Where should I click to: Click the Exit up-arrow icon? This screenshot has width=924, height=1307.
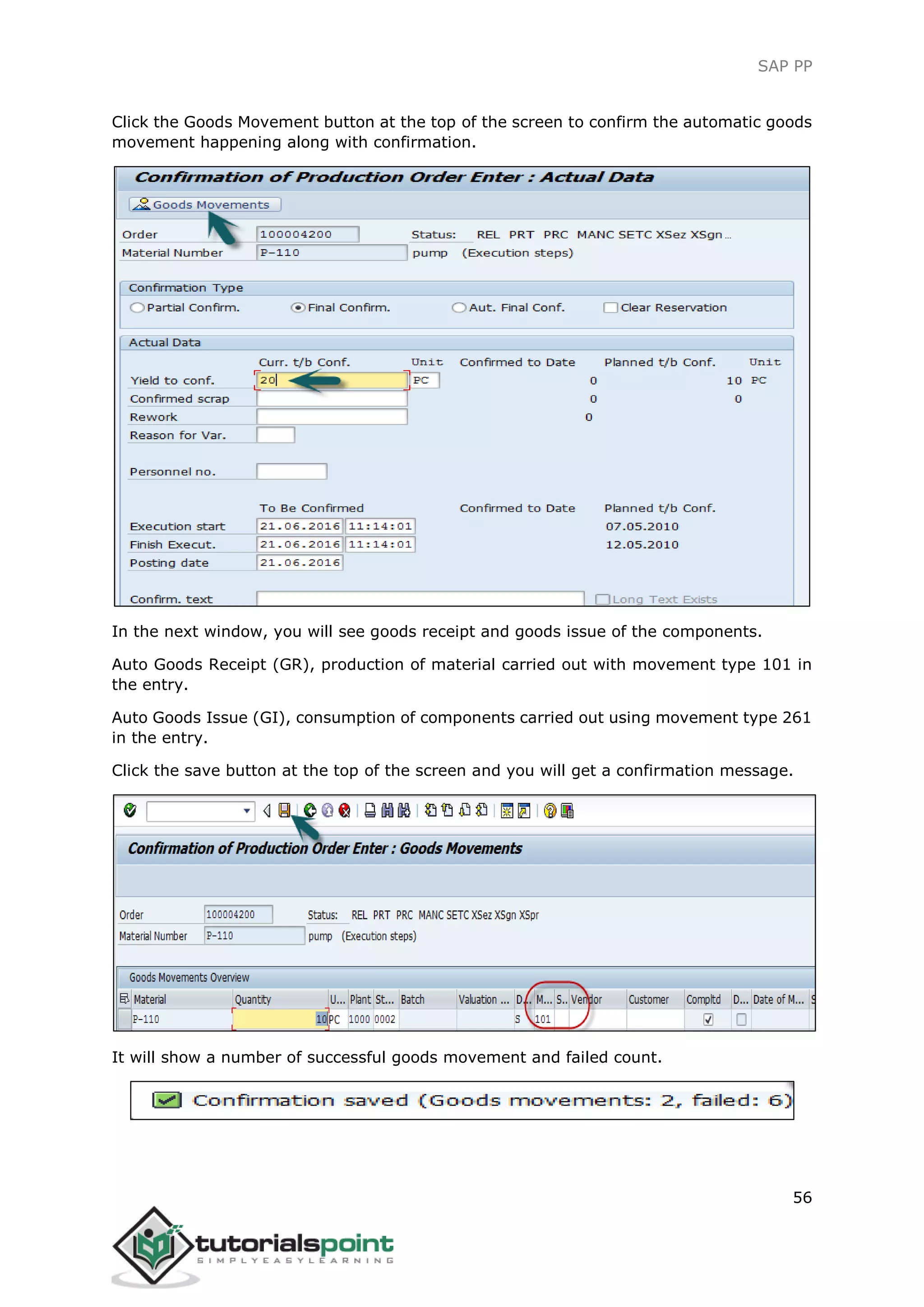tap(327, 810)
